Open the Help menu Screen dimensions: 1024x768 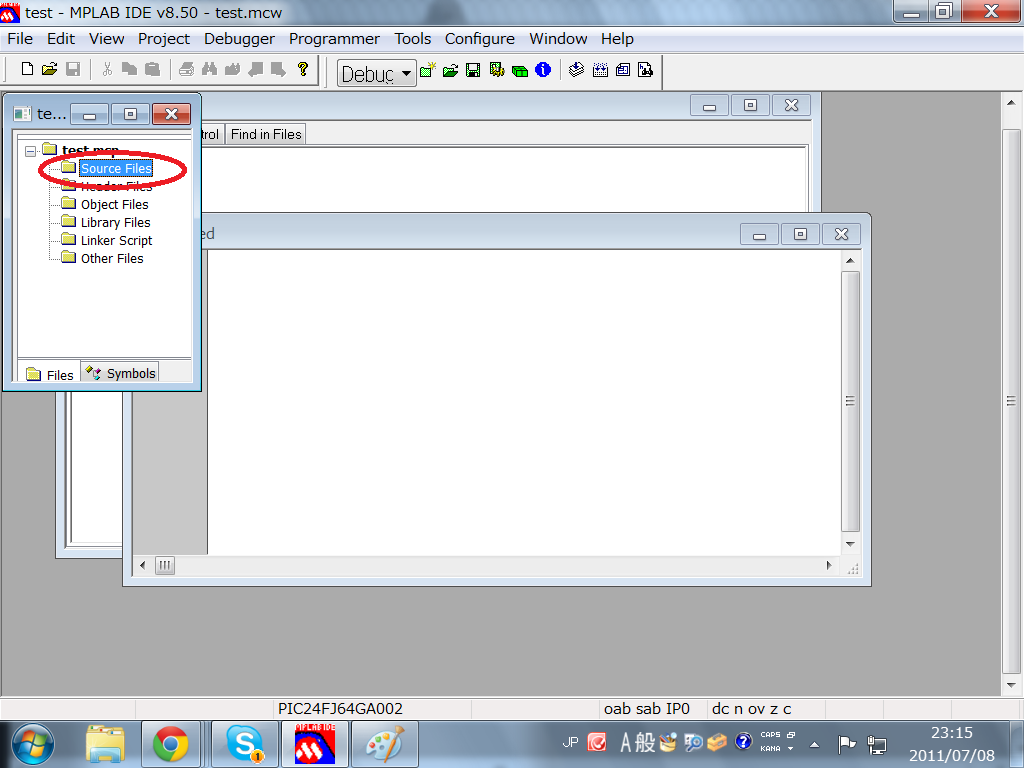[617, 39]
